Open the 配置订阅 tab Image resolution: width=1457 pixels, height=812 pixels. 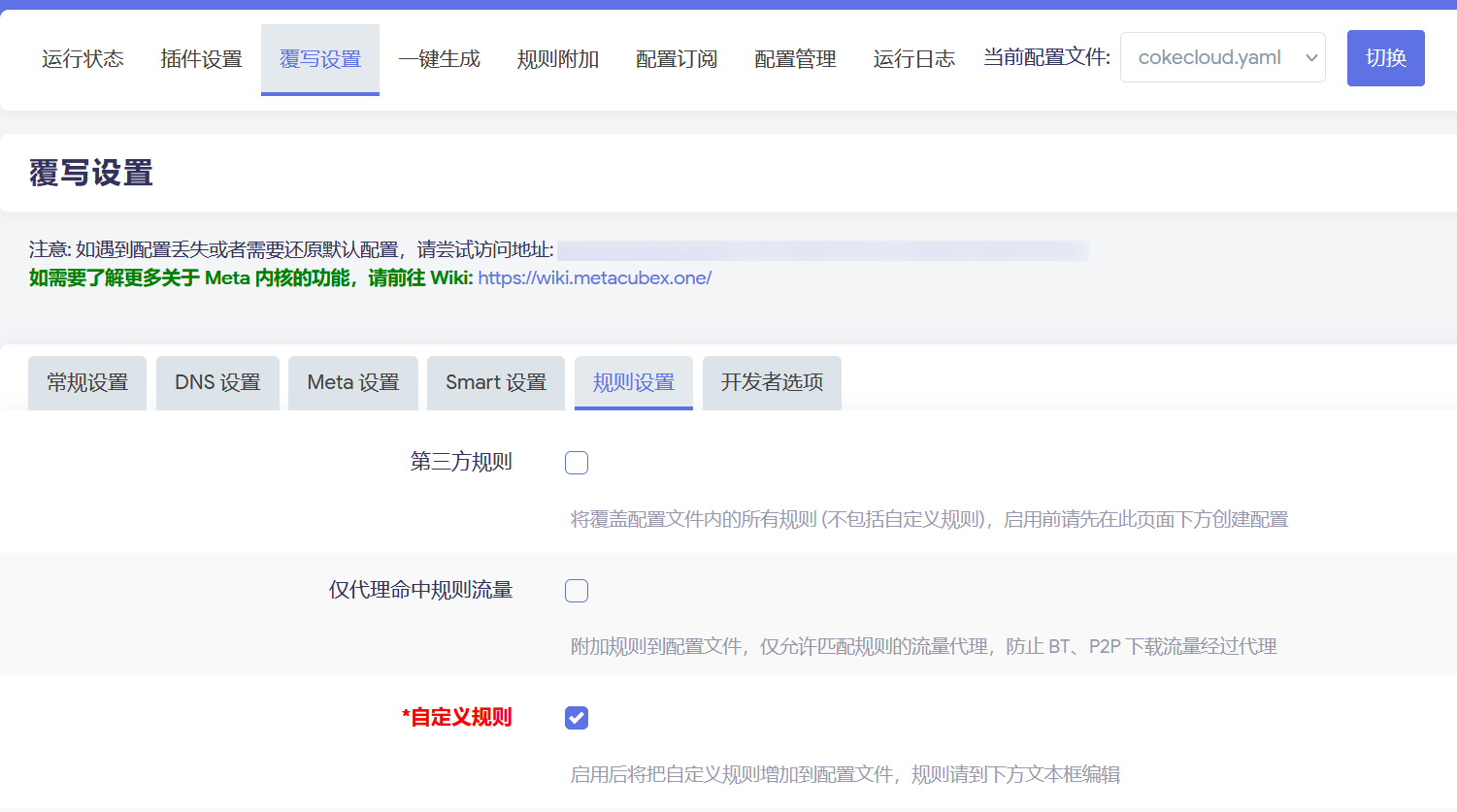coord(677,59)
